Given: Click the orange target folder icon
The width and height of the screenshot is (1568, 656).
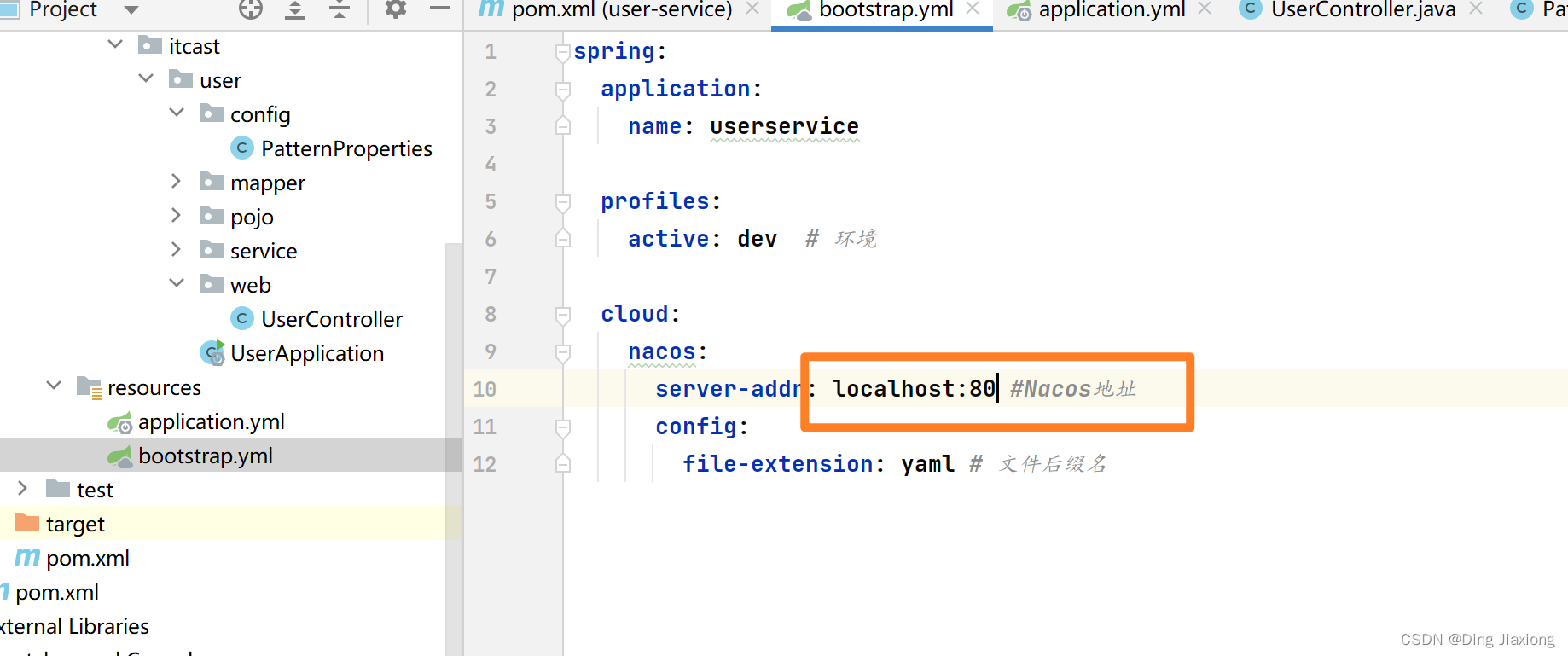Looking at the screenshot, I should point(27,523).
